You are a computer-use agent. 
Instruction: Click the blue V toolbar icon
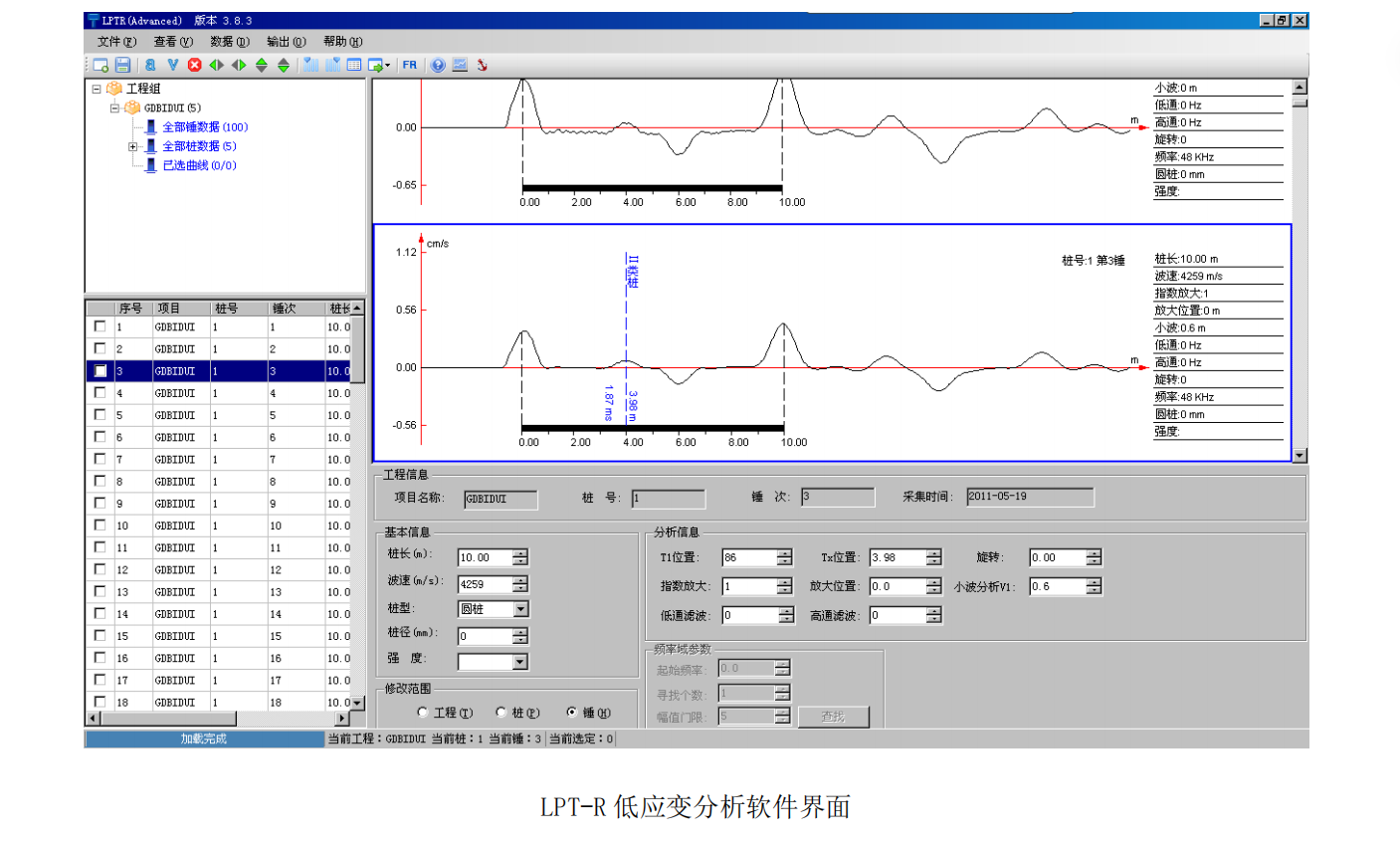[173, 65]
